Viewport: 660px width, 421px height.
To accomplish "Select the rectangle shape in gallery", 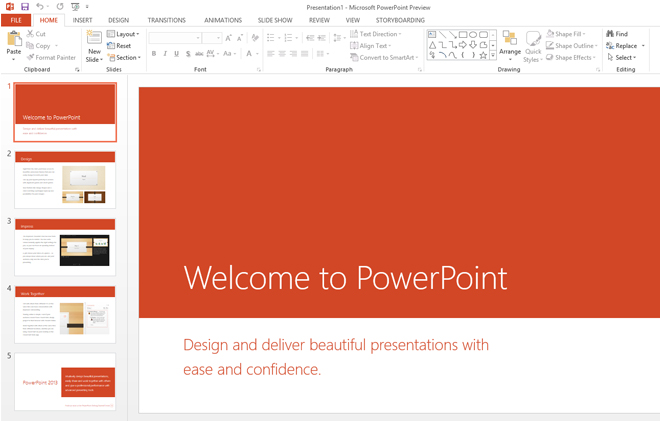I will click(463, 35).
